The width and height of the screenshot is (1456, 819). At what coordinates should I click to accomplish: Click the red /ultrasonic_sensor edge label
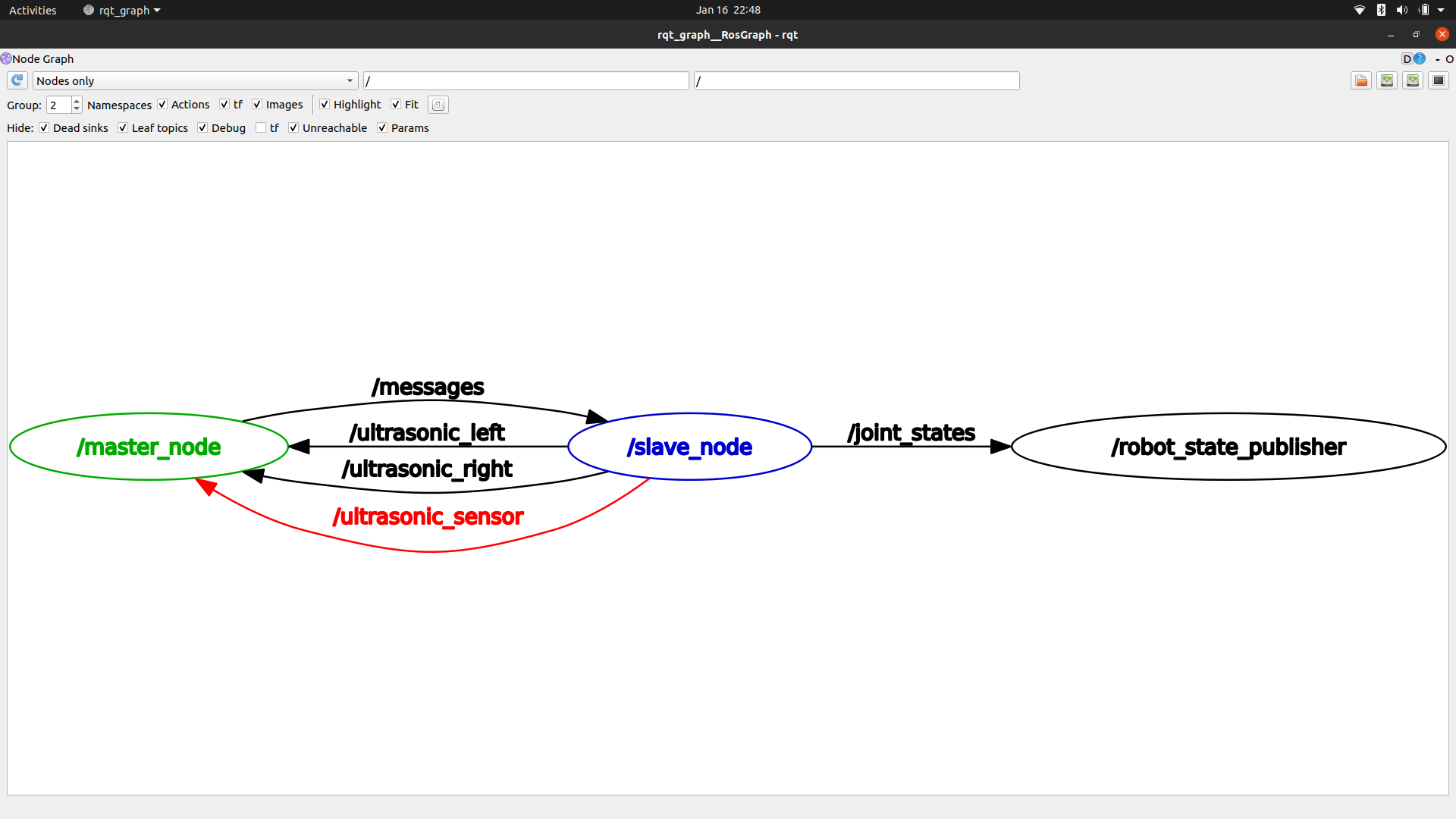coord(428,516)
